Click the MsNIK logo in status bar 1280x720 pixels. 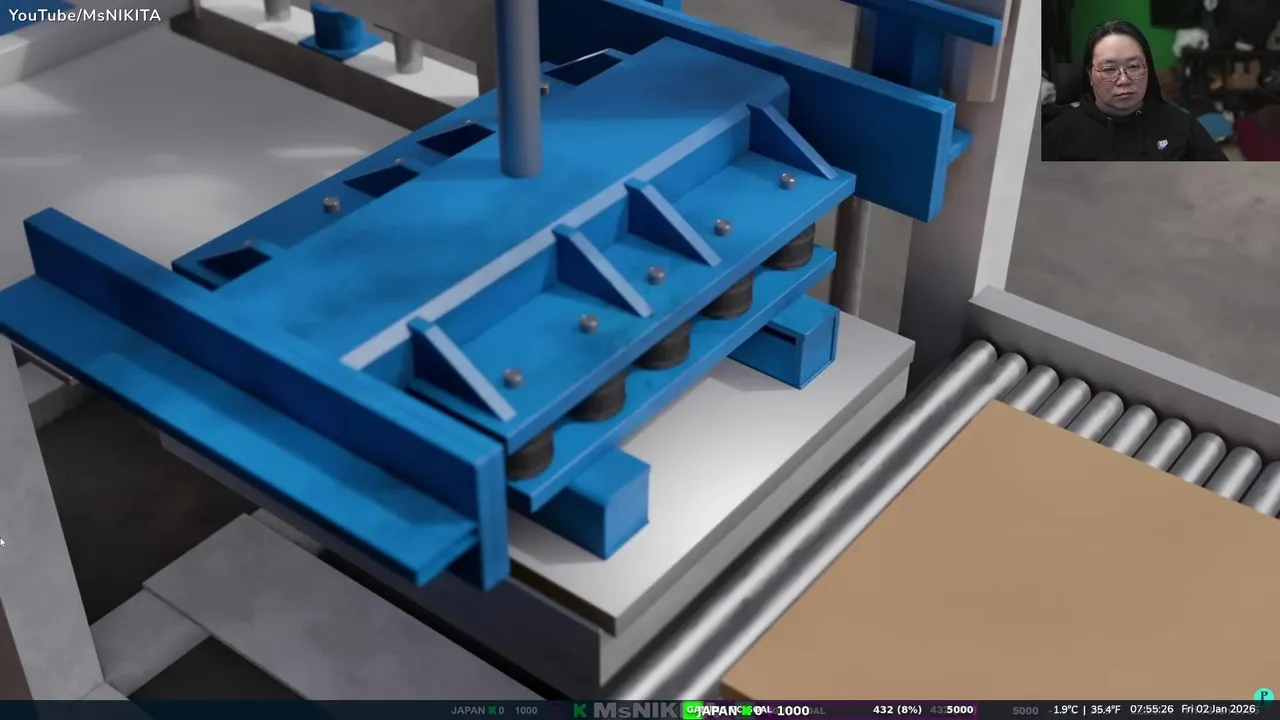[x=636, y=710]
